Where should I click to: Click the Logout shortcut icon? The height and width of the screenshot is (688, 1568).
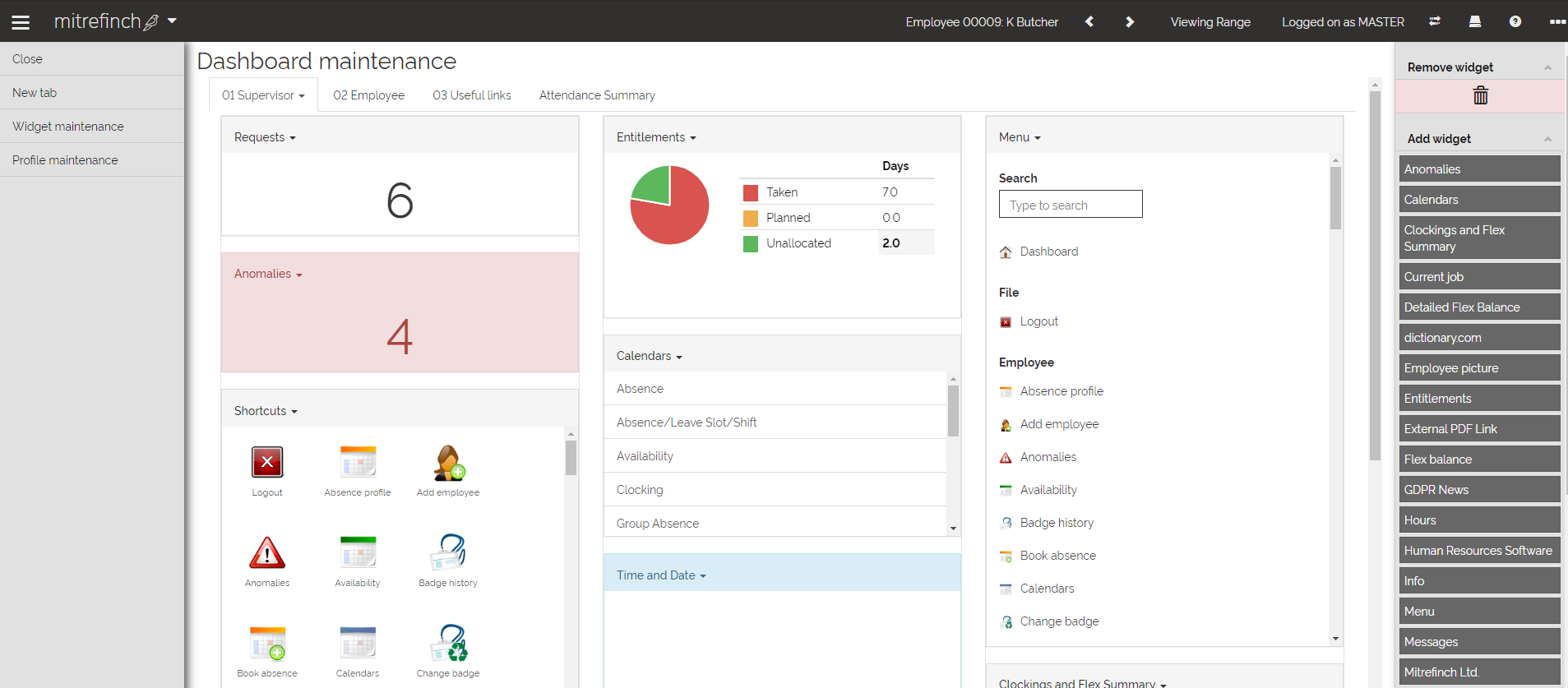click(x=267, y=462)
